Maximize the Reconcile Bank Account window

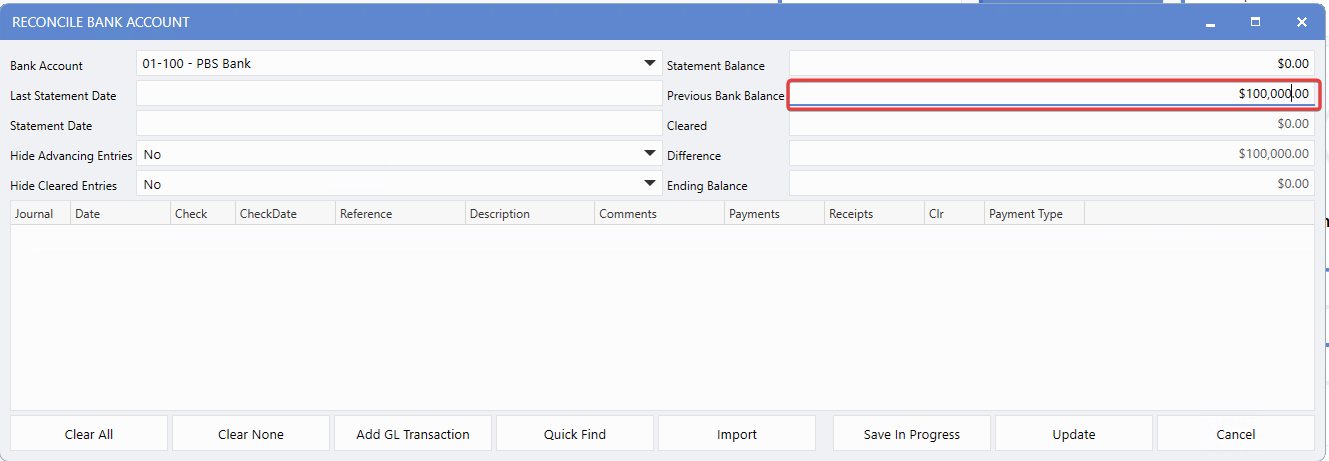click(1256, 22)
